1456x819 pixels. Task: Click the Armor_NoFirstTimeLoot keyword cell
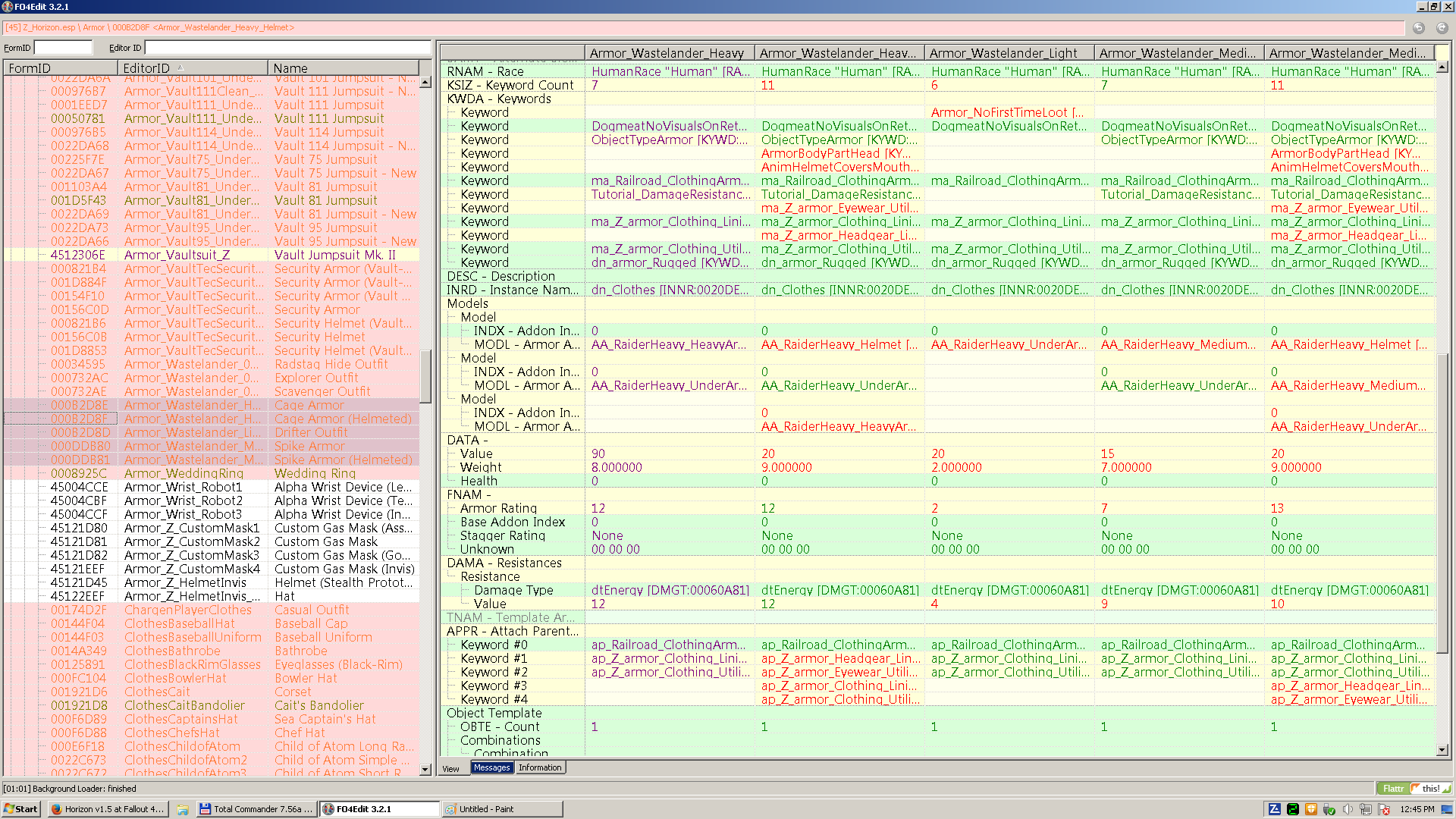tap(1009, 112)
